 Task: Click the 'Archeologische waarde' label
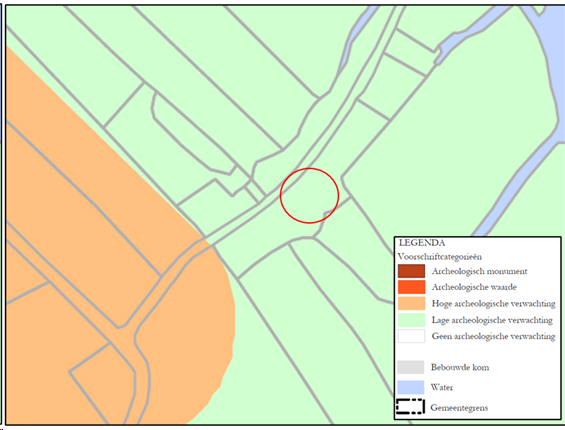(474, 287)
